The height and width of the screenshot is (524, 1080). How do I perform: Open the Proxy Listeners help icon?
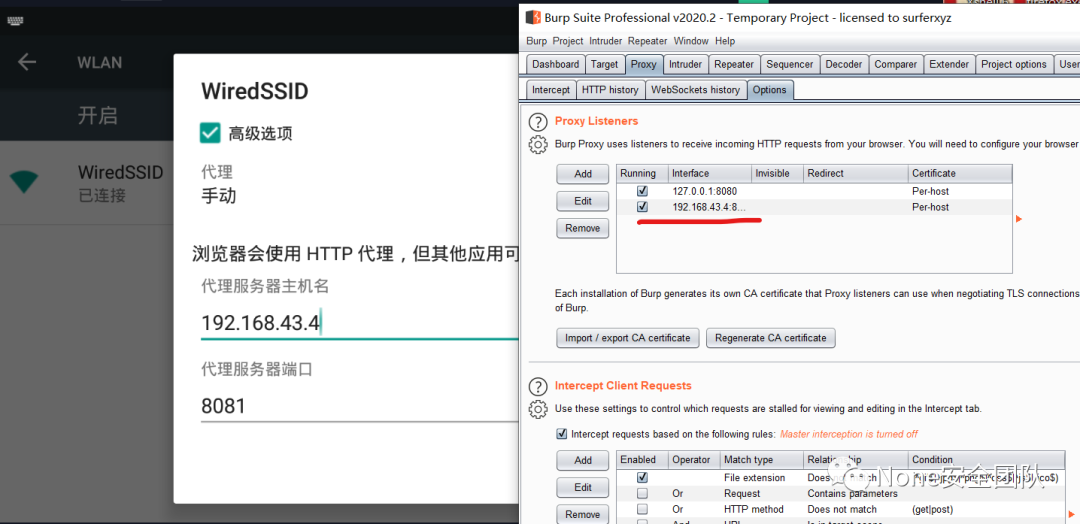coord(537,122)
